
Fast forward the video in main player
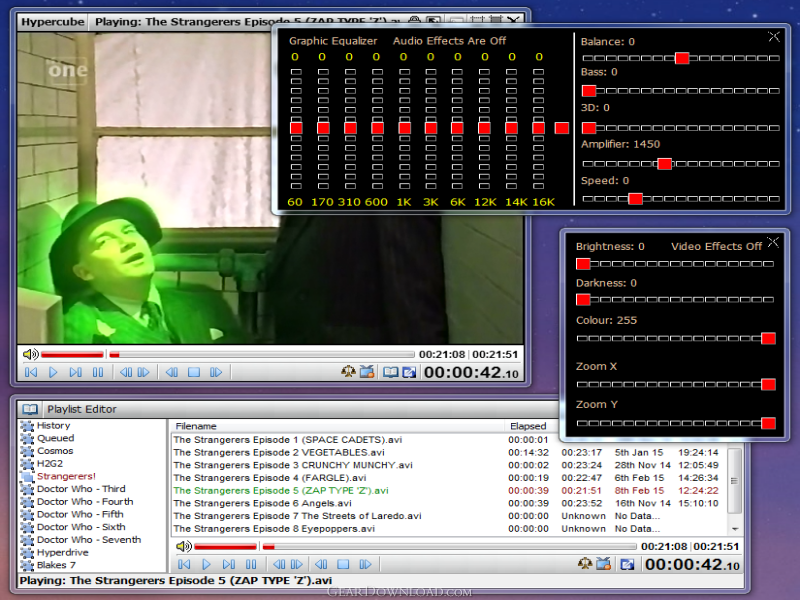tap(216, 372)
